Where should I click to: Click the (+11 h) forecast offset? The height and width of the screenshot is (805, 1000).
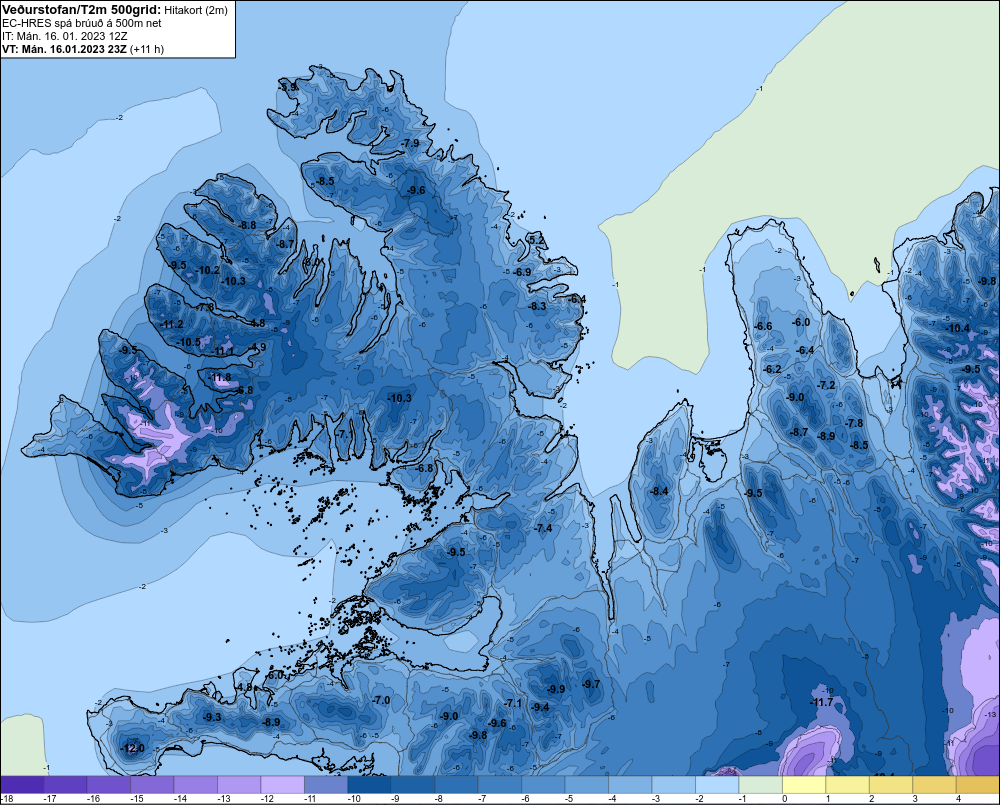click(x=147, y=49)
